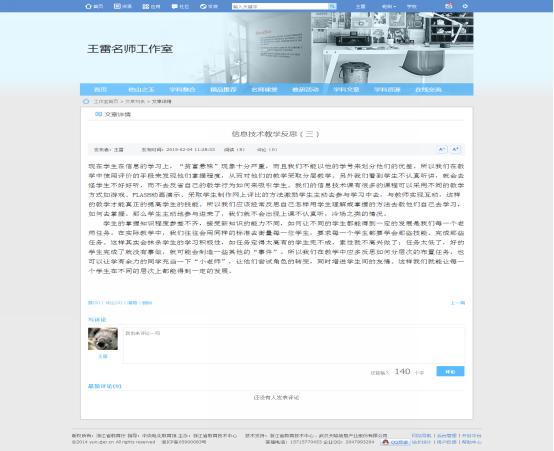Click the comment text area
The width and height of the screenshot is (554, 451).
tap(294, 346)
